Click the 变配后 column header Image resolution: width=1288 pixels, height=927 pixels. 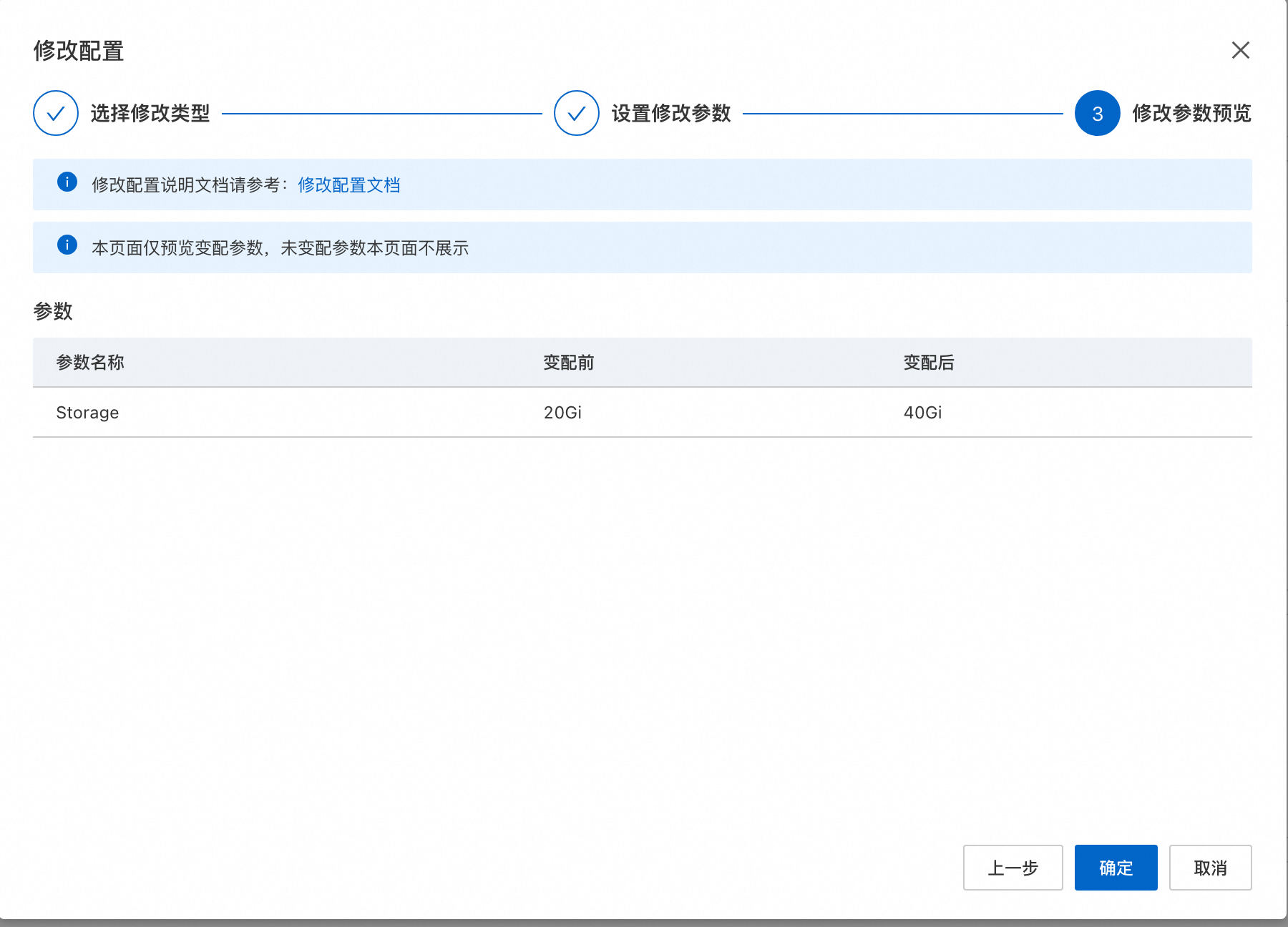pyautogui.click(x=929, y=363)
